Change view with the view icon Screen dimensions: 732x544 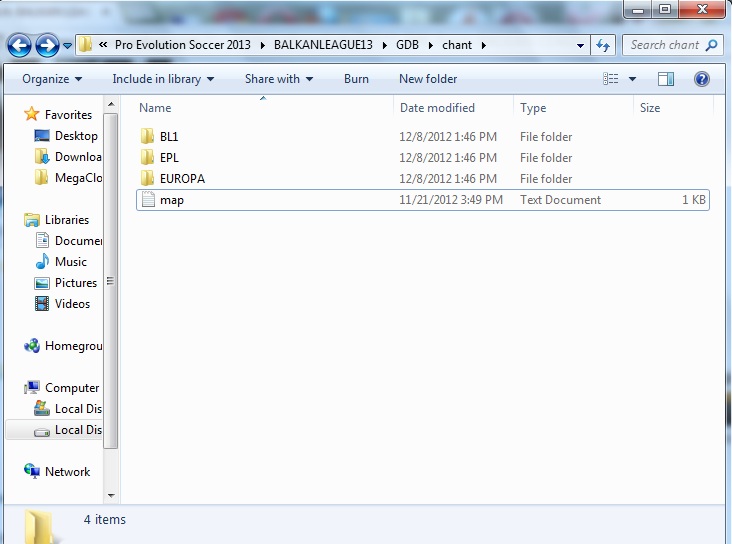(610, 79)
